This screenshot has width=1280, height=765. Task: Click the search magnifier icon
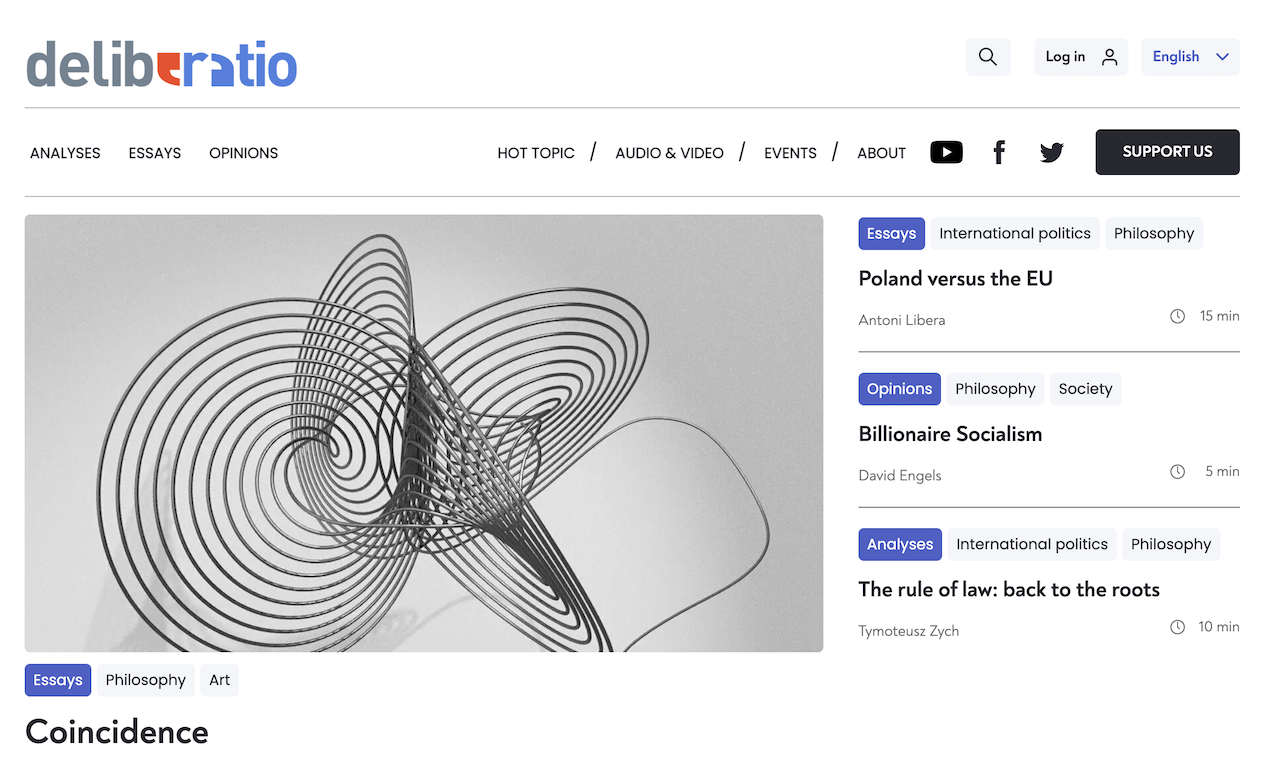(x=987, y=57)
